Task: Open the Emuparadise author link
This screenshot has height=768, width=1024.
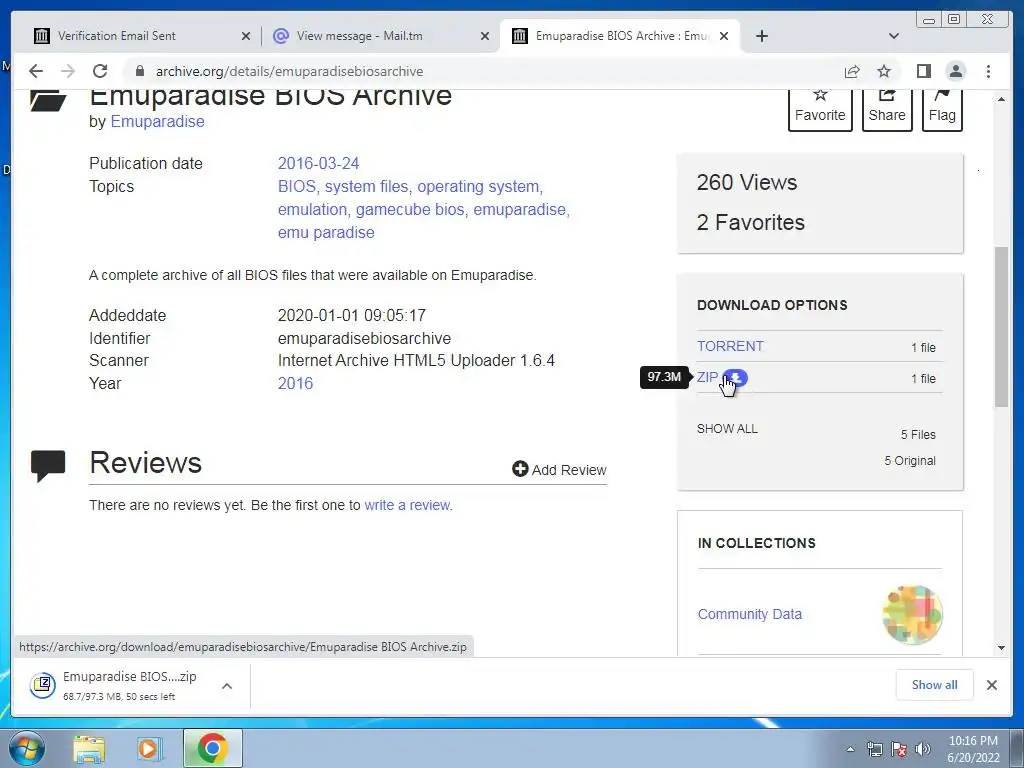Action: tap(157, 121)
